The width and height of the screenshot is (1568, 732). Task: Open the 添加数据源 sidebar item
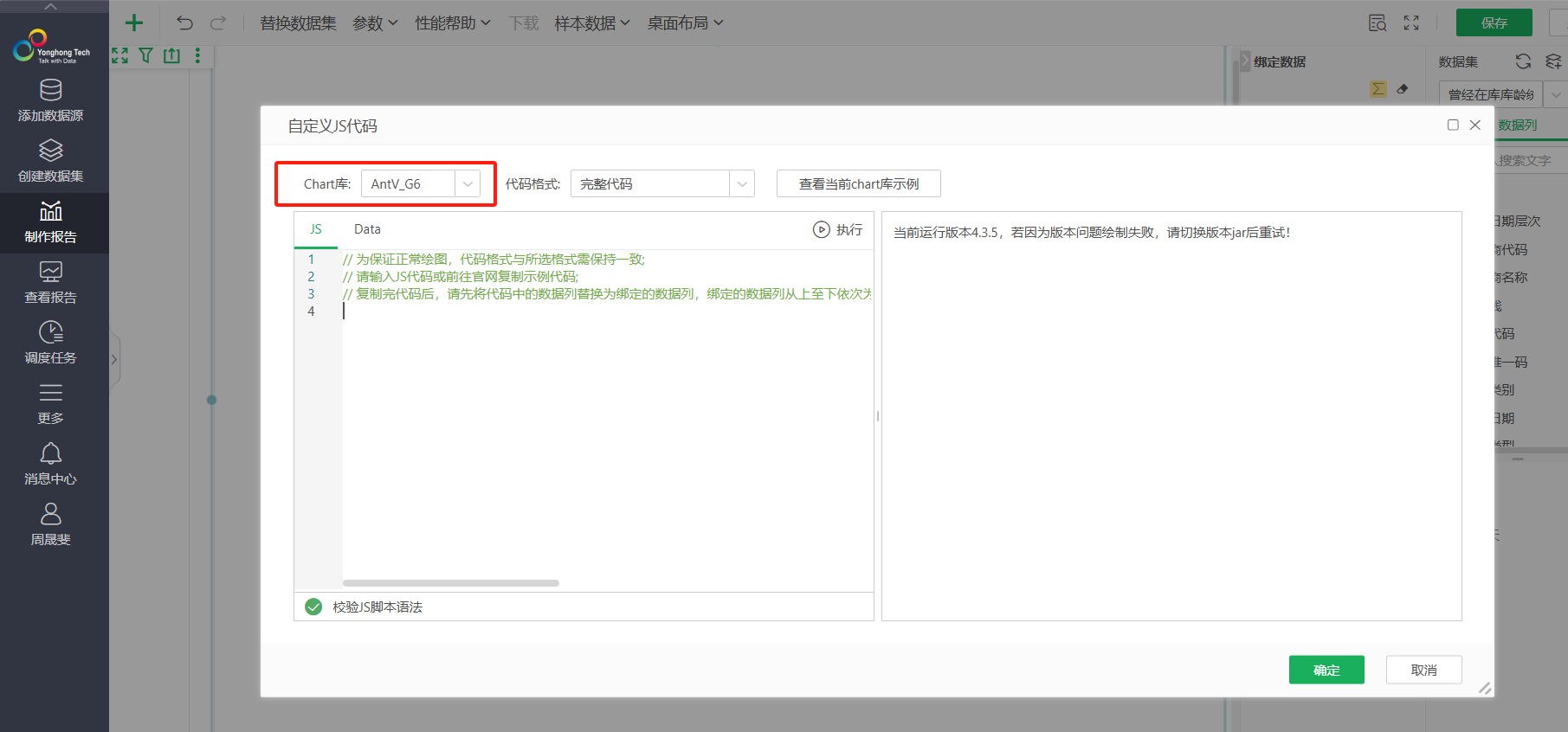point(51,101)
